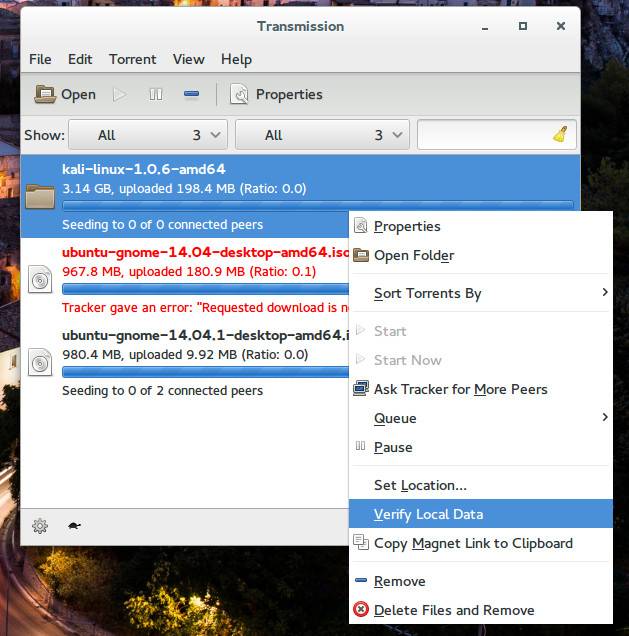This screenshot has height=636, width=629.
Task: Click the Transmission window title
Action: (300, 26)
